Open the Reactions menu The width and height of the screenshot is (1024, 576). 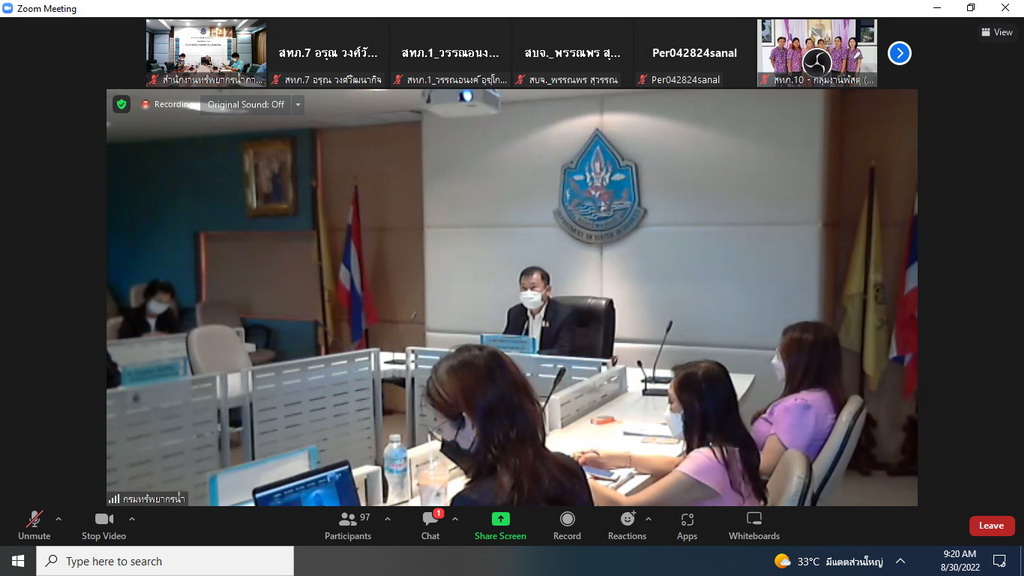point(627,526)
